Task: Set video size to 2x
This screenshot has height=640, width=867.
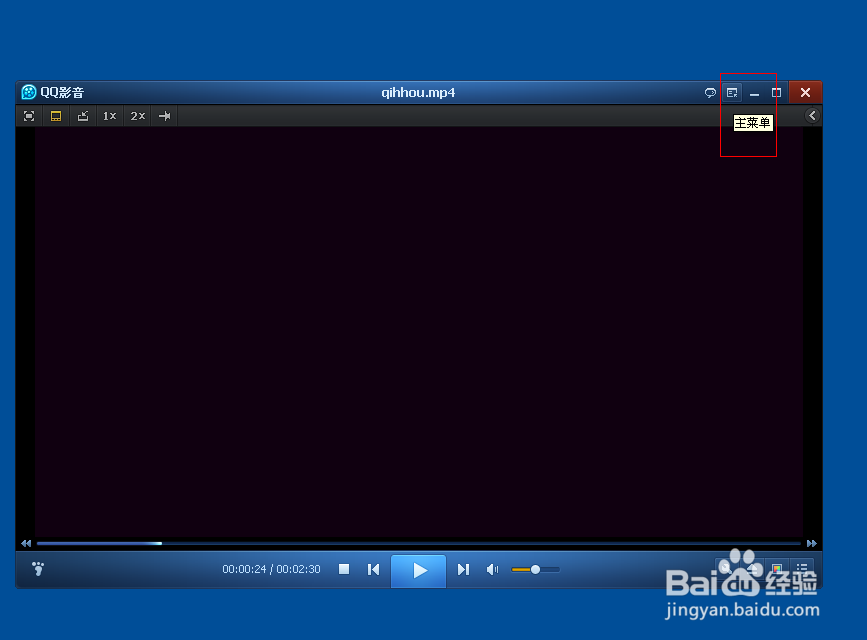Action: [137, 116]
